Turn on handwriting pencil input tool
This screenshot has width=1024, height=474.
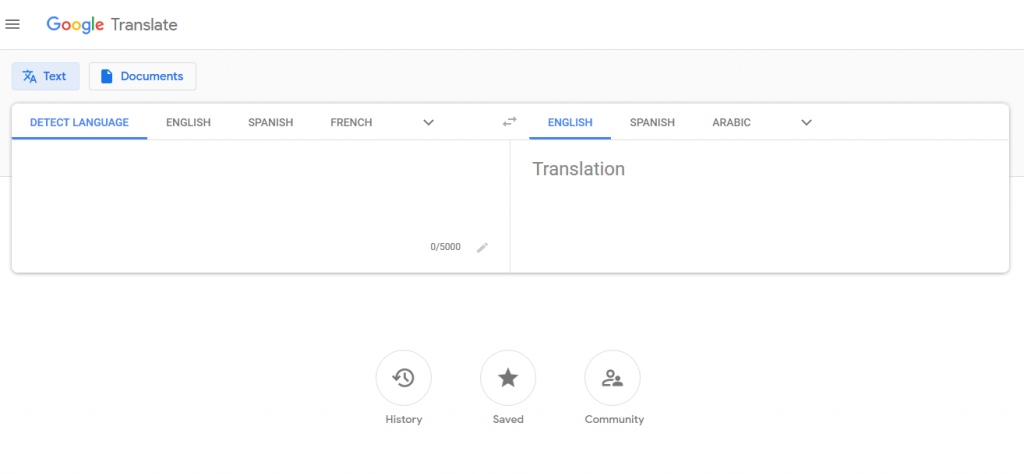click(x=483, y=247)
